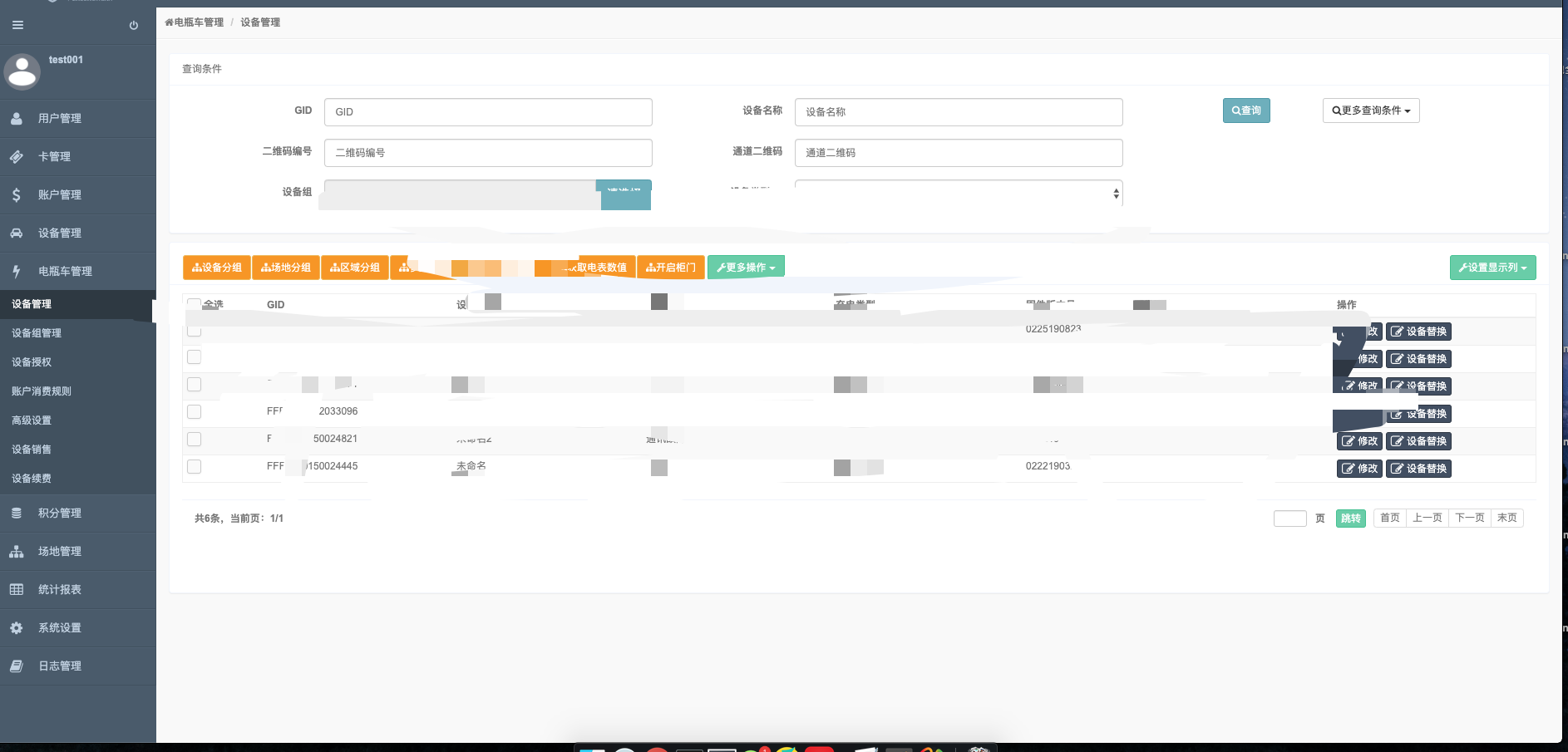Screen dimensions: 1568x752
Task: Focus the 通道二维码 input field
Action: point(959,153)
